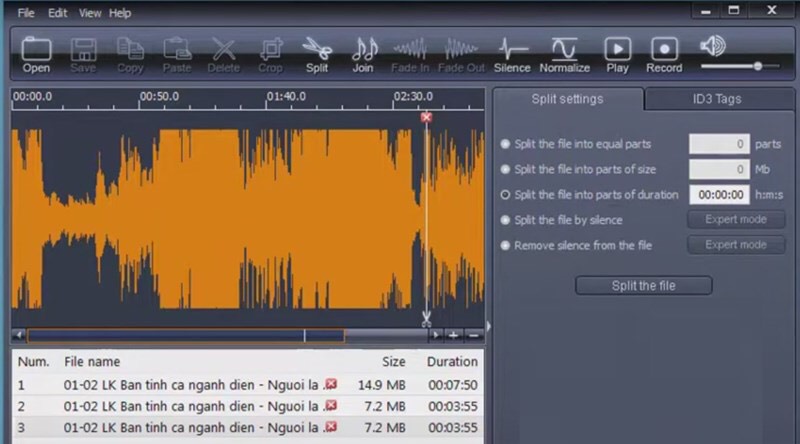This screenshot has height=444, width=800.
Task: Click timeline ruler at 00:50.0
Action: click(x=159, y=96)
